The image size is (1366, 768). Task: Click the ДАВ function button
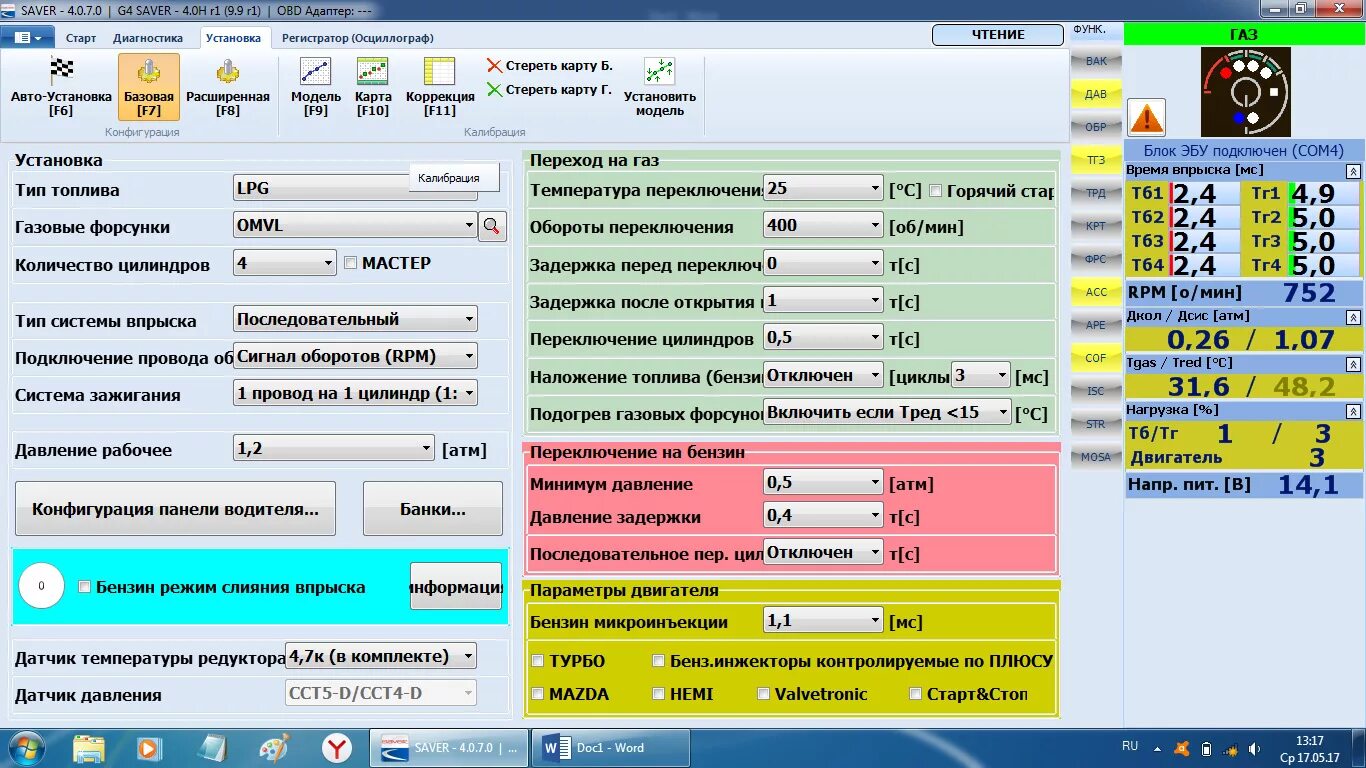(x=1096, y=94)
